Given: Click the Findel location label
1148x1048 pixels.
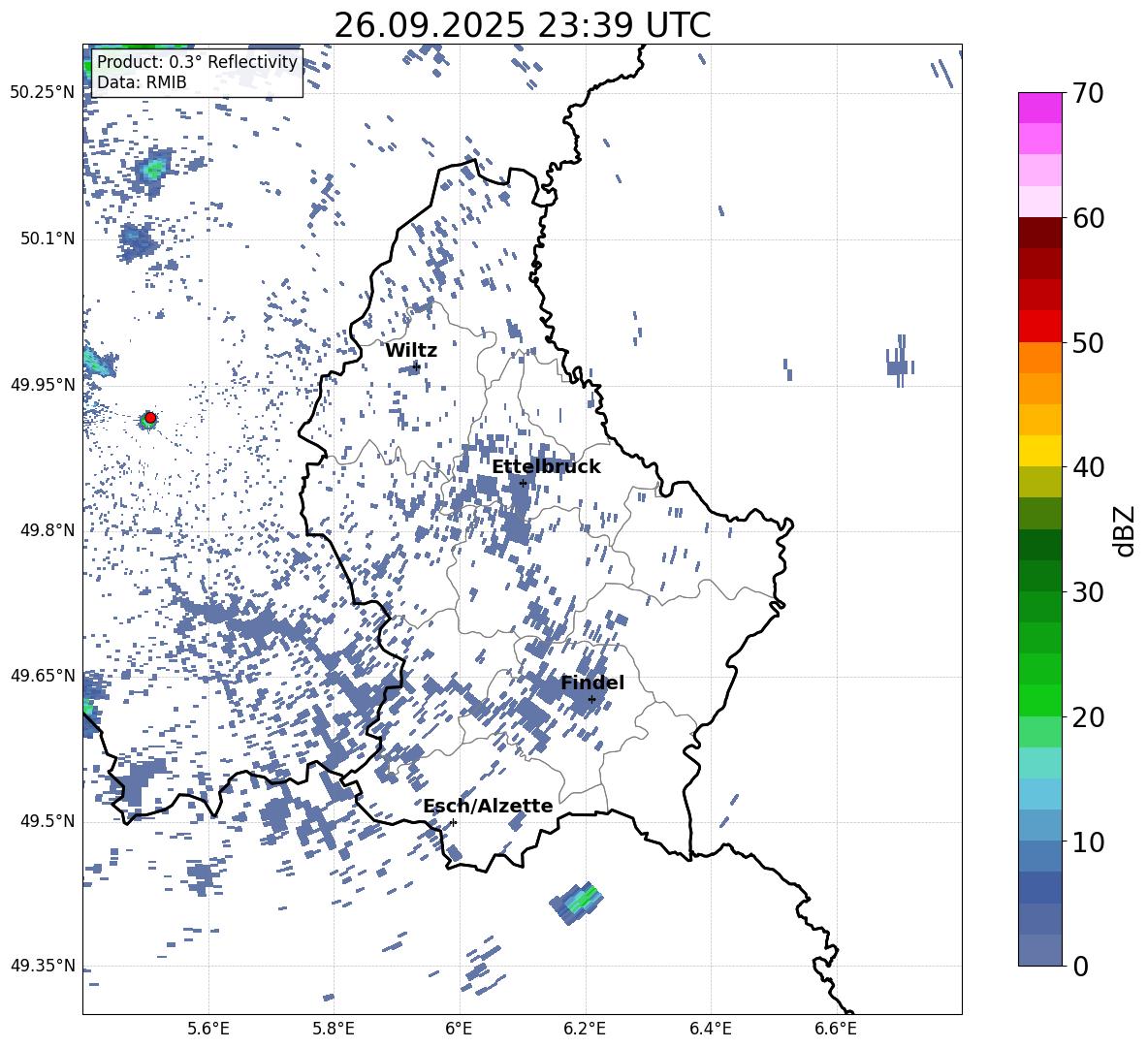Looking at the screenshot, I should point(592,683).
